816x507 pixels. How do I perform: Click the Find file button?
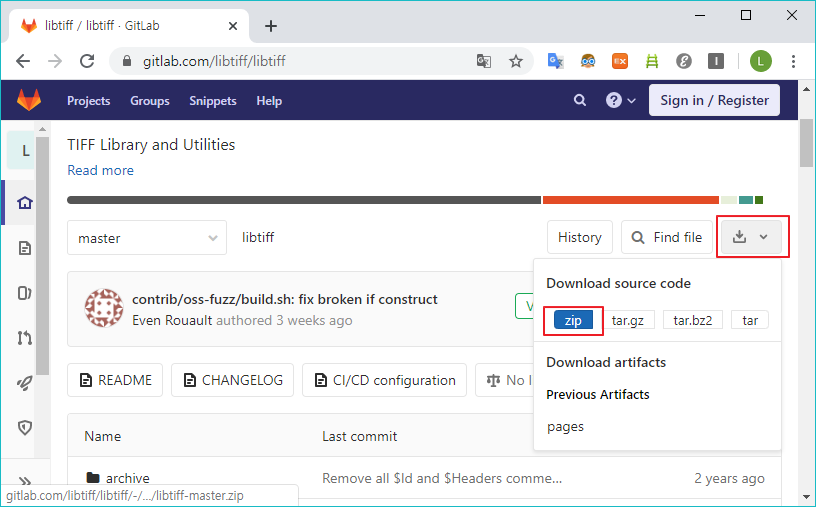tap(667, 237)
